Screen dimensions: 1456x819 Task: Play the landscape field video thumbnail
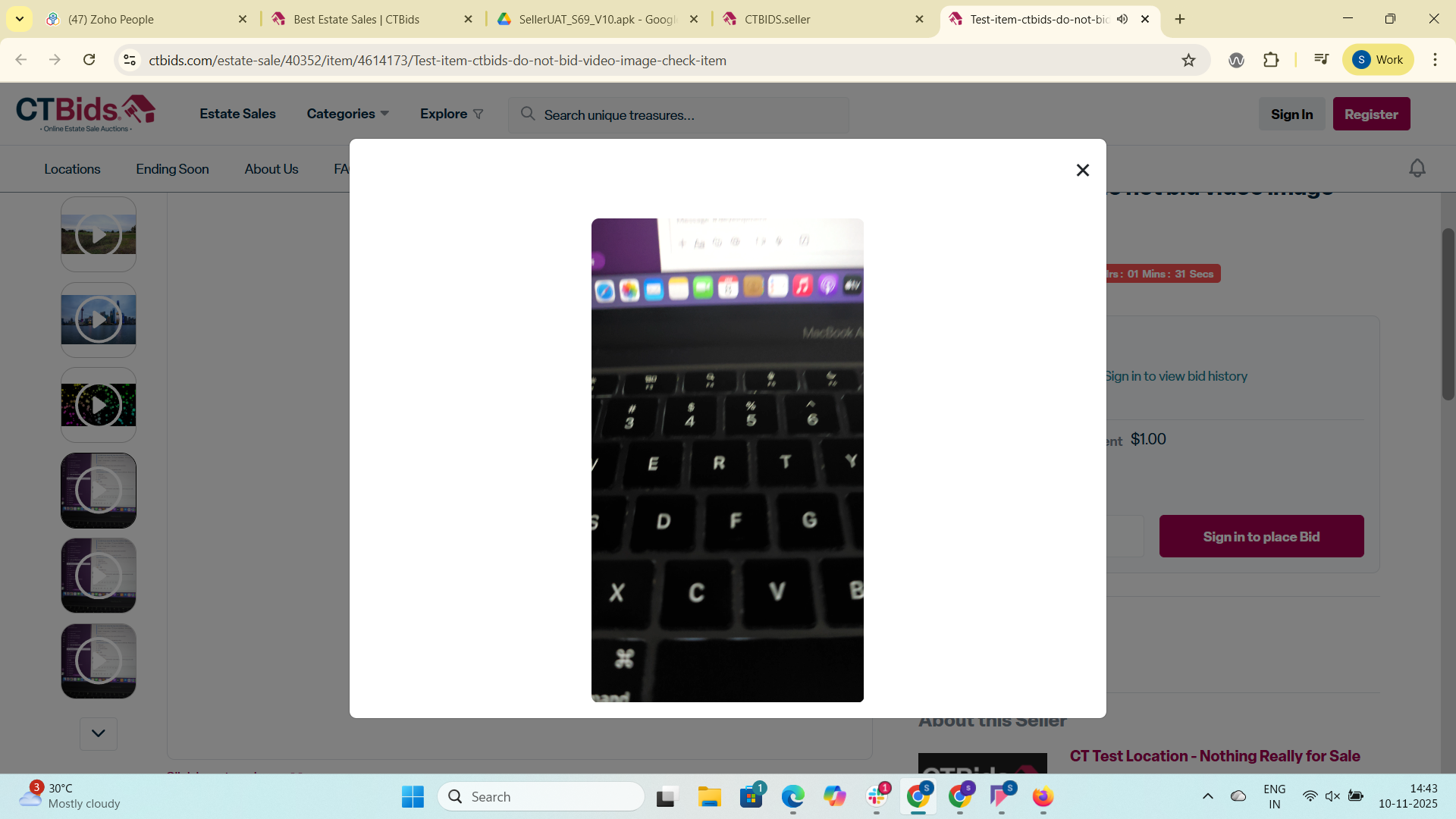click(x=99, y=235)
